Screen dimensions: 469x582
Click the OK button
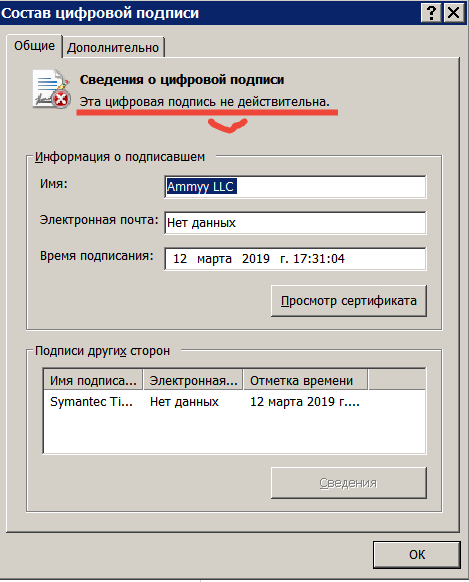coord(417,555)
